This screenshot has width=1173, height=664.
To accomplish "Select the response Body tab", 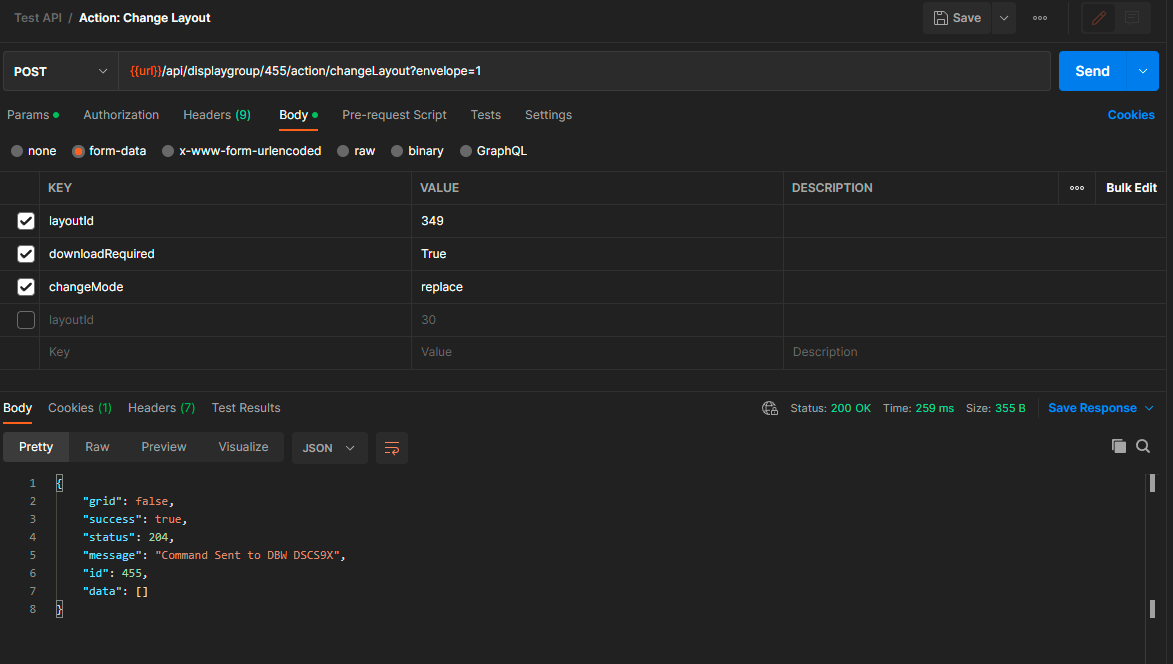I will (x=17, y=408).
